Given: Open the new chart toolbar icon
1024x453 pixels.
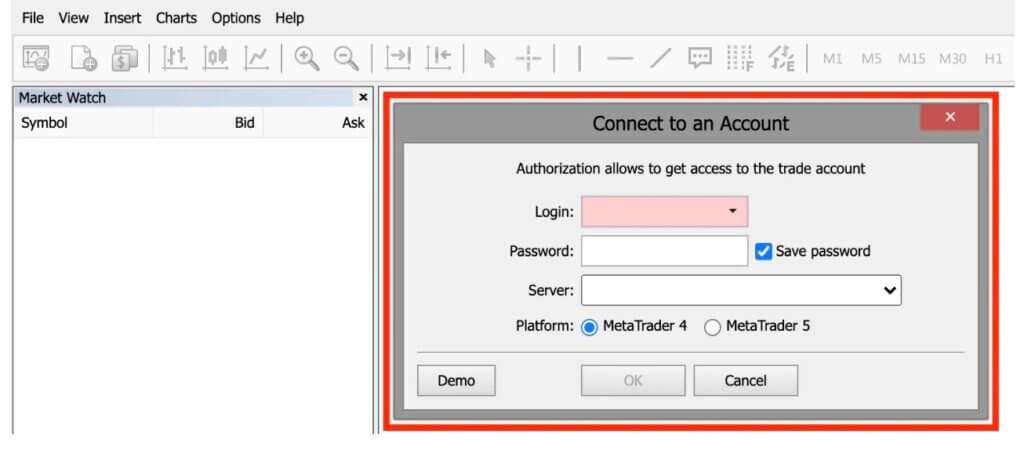Looking at the screenshot, I should click(35, 59).
